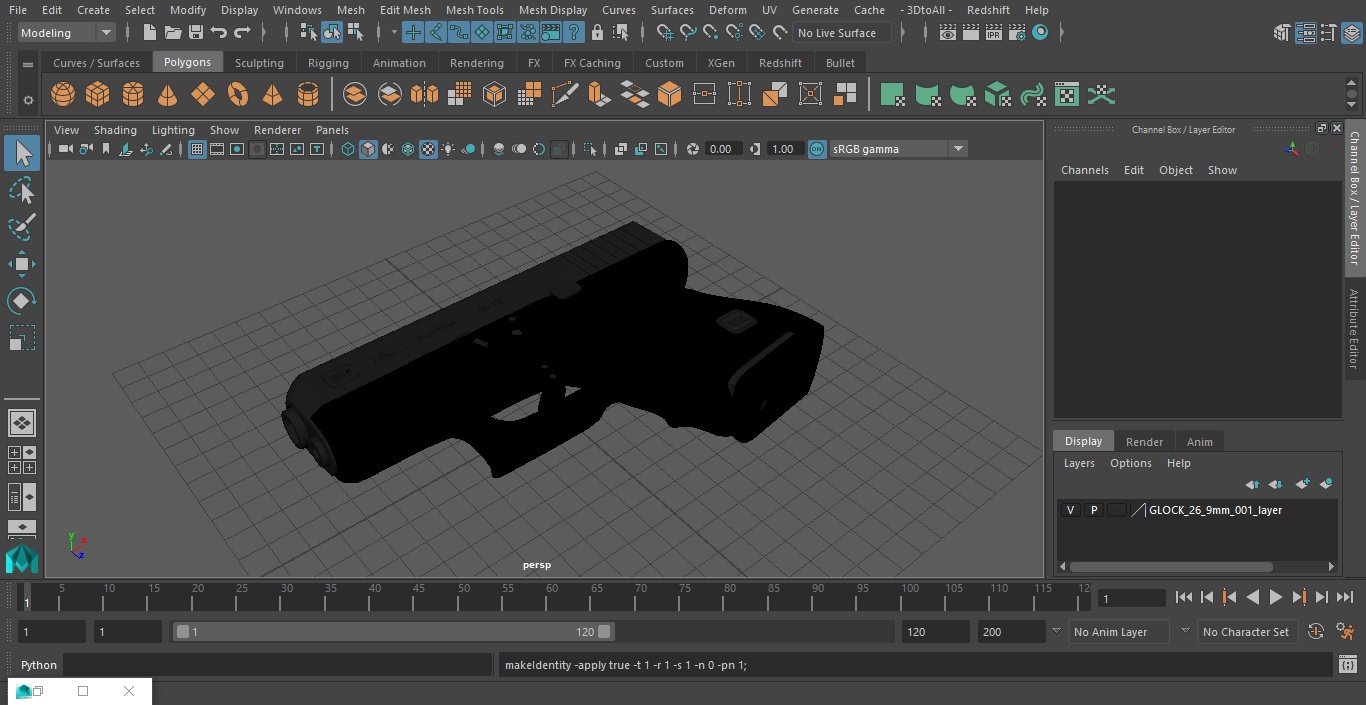1366x705 pixels.
Task: Open the Shading viewport menu
Action: click(x=115, y=130)
